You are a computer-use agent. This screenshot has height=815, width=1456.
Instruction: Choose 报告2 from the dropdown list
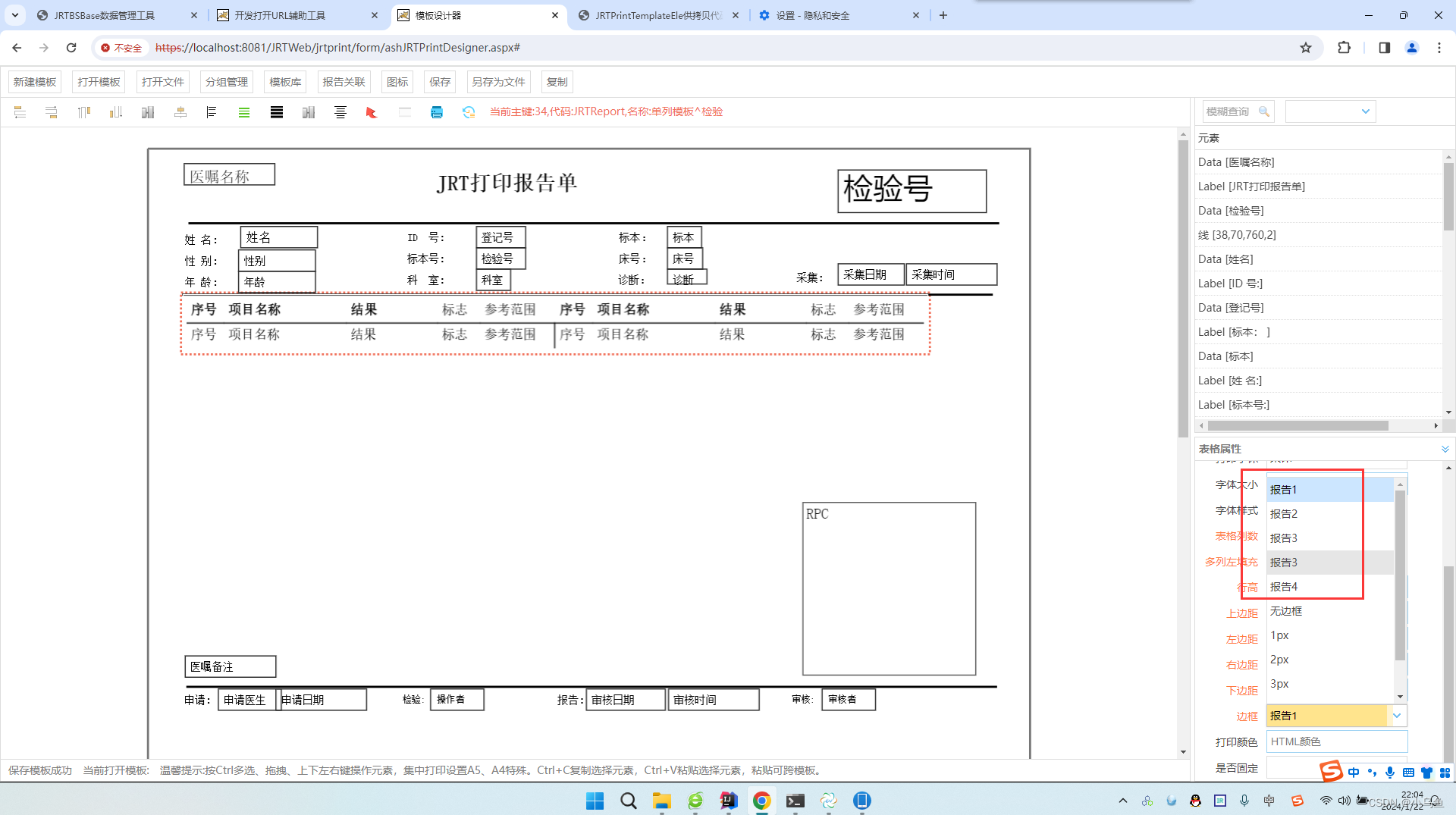tap(1330, 514)
